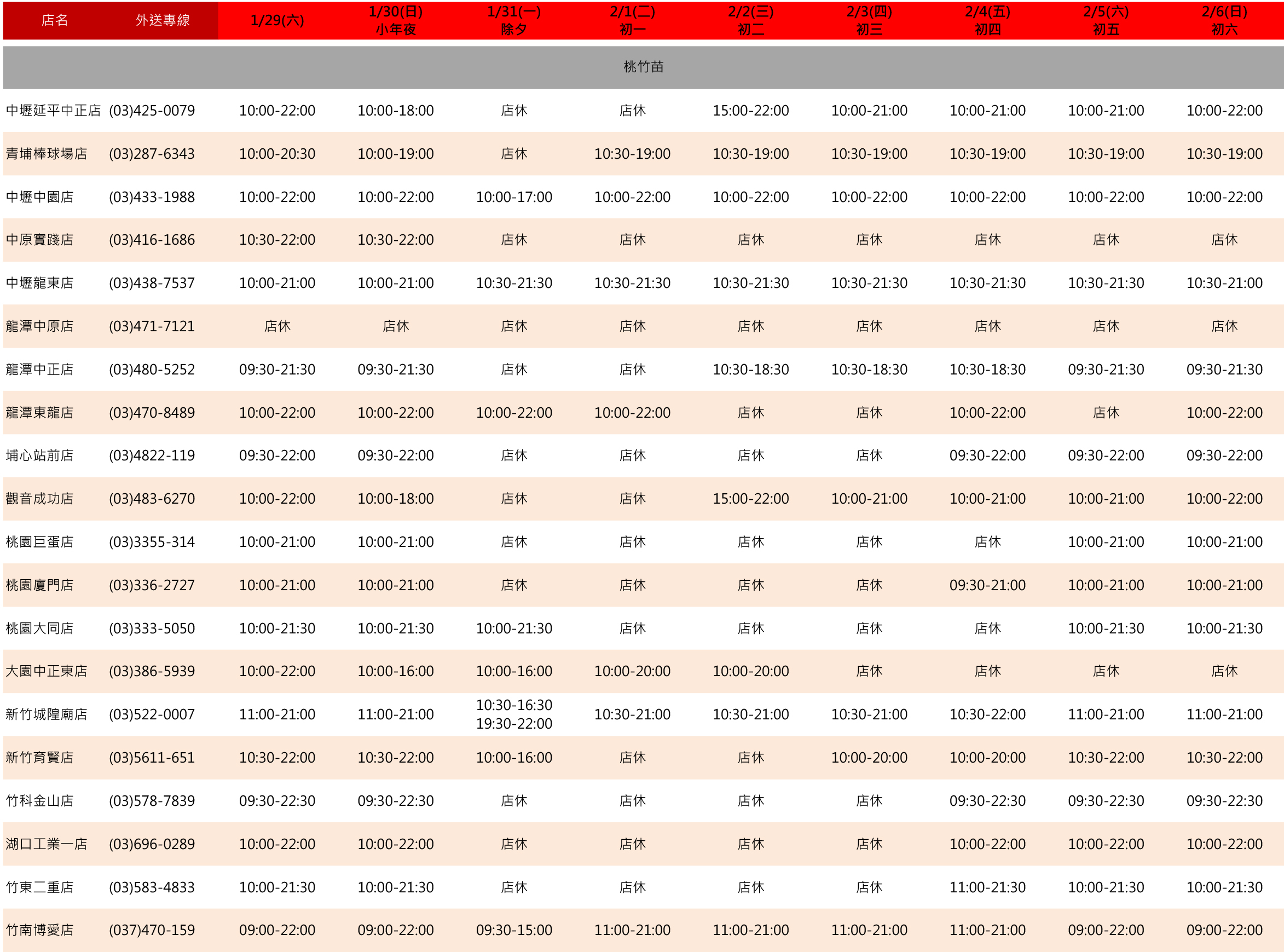The image size is (1284, 952).
Task: Click phone number (03)287-6343
Action: [x=152, y=154]
